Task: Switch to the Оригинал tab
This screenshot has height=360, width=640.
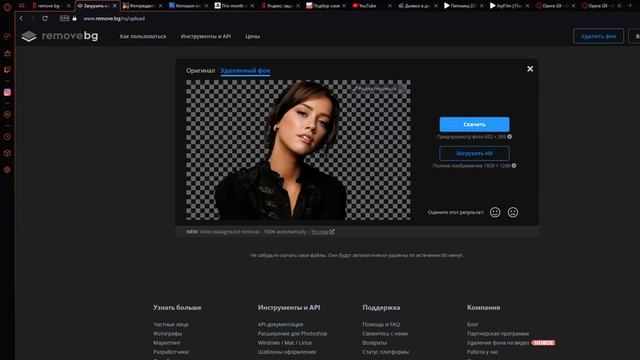Action: (x=200, y=71)
